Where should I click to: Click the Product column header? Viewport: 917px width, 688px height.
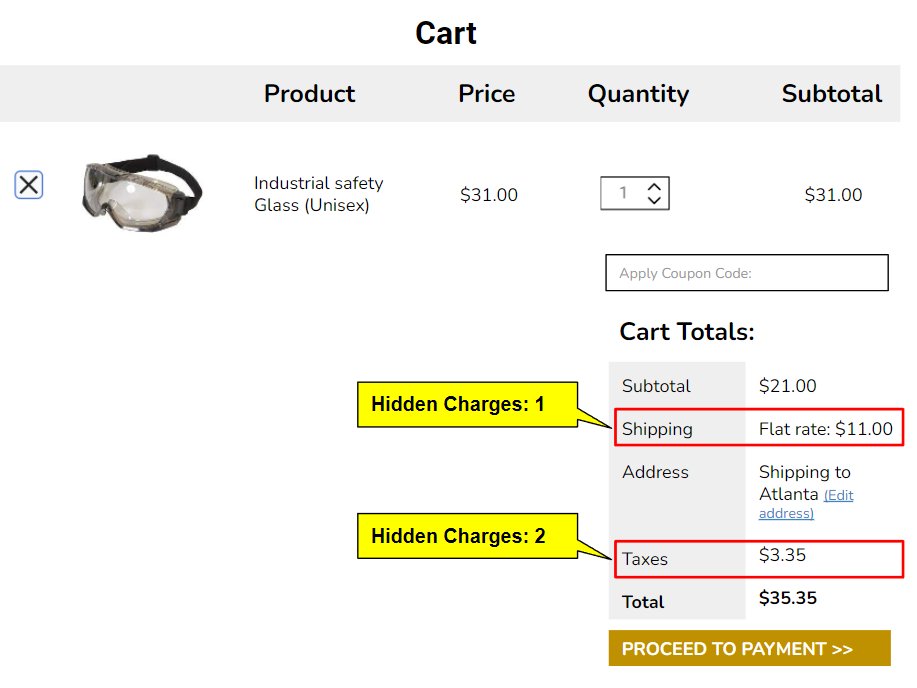[309, 93]
